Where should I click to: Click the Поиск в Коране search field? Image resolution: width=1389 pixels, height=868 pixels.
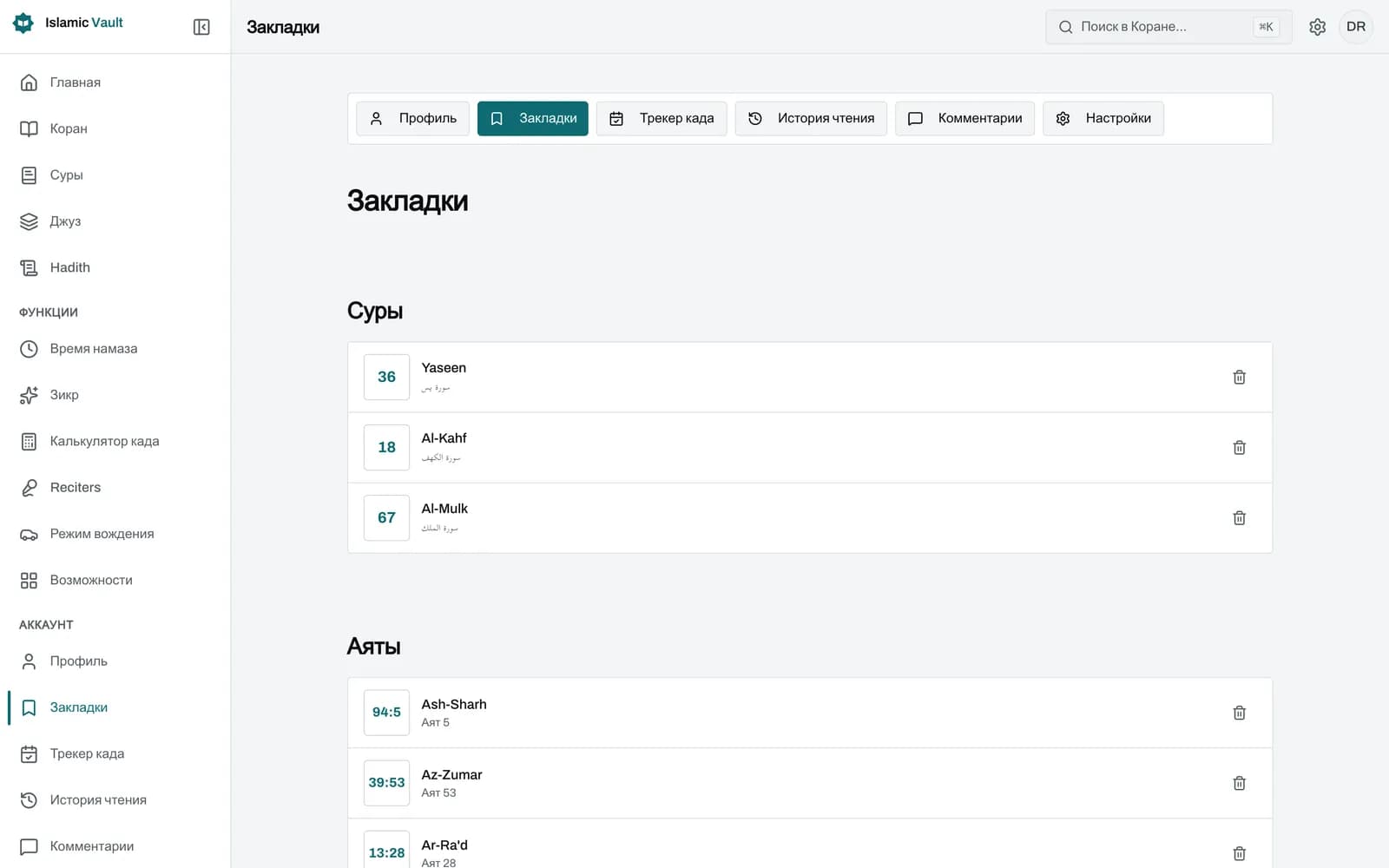coord(1168,27)
